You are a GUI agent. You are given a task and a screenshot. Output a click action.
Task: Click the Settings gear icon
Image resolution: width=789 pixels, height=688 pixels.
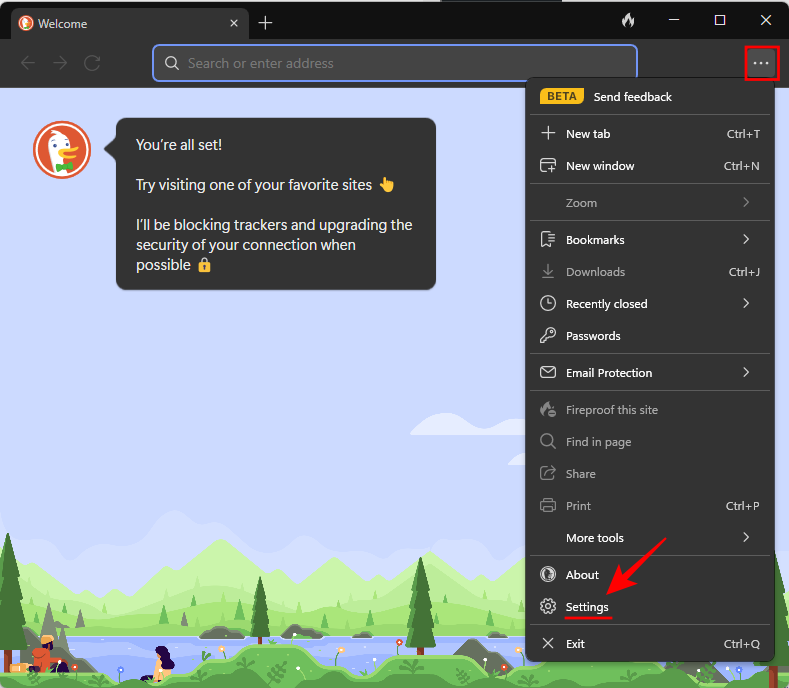pos(548,606)
